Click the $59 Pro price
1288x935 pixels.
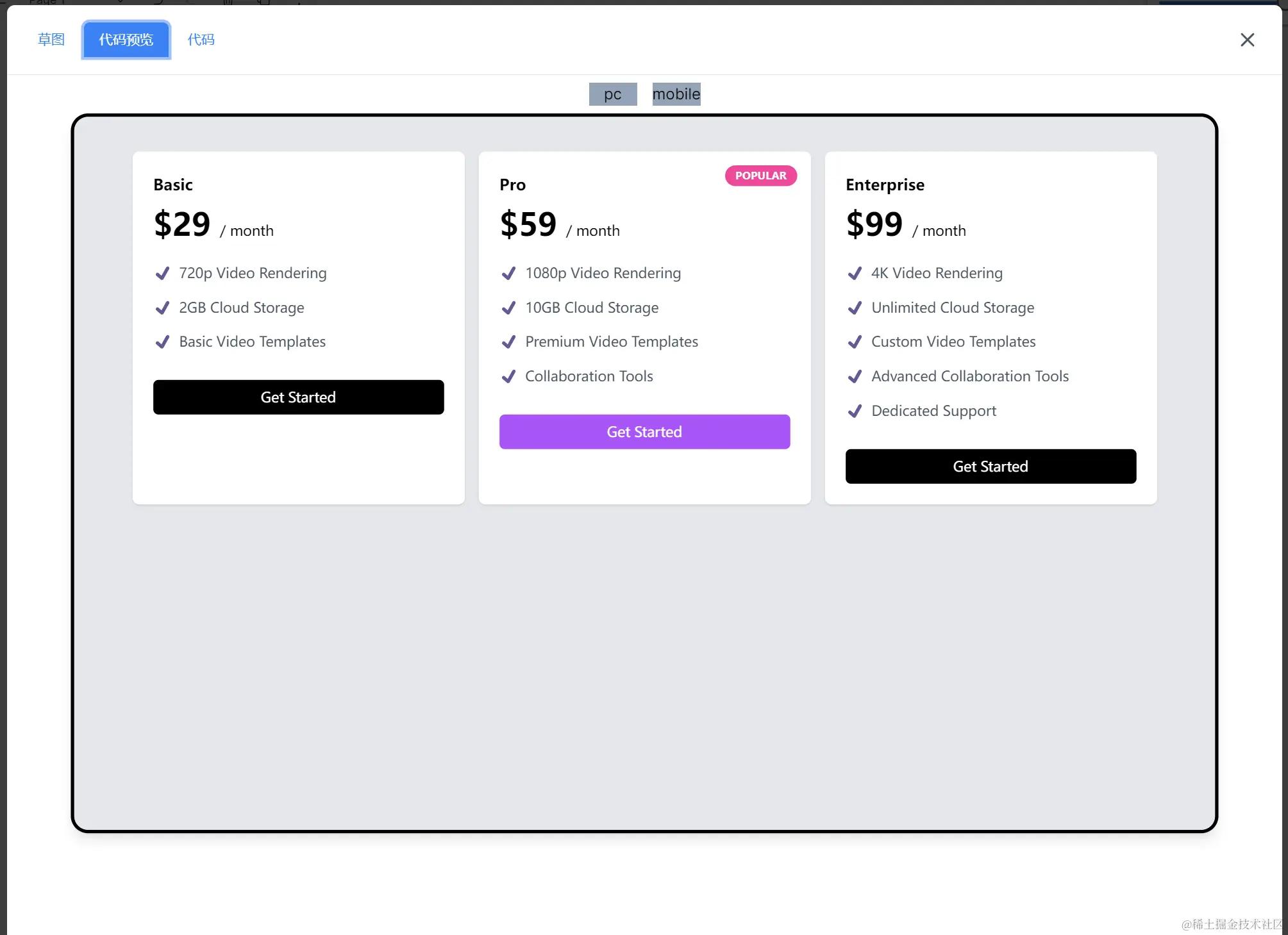528,224
